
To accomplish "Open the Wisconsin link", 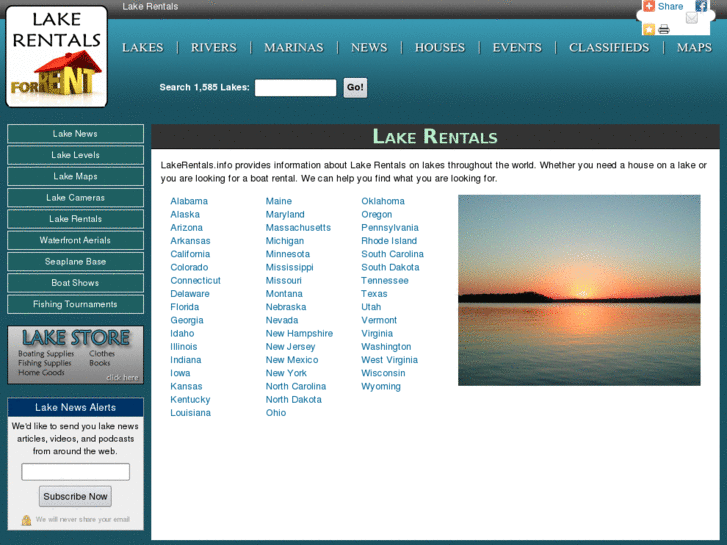I will click(383, 373).
